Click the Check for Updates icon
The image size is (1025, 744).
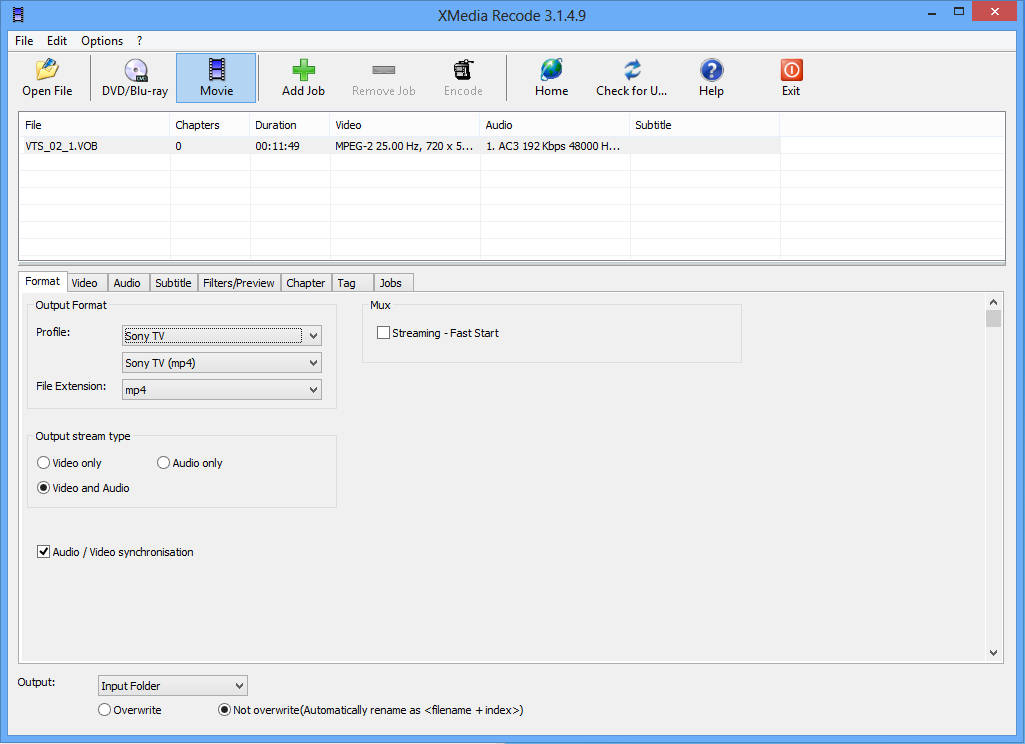point(632,69)
